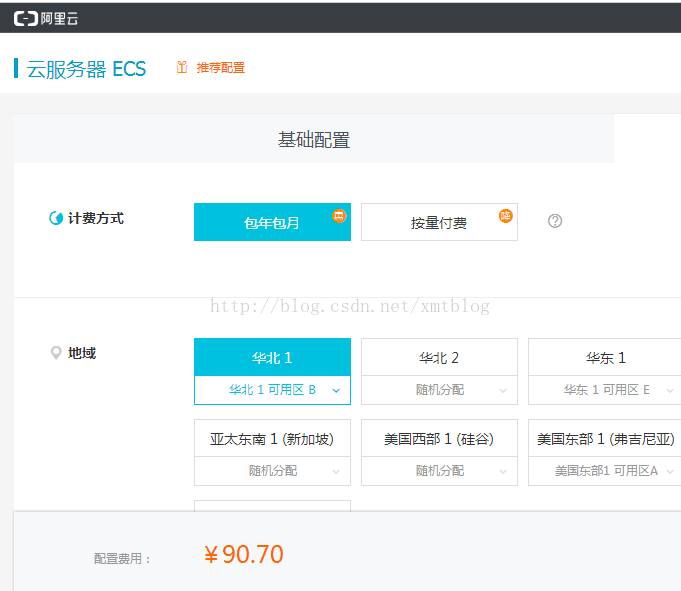Expand 华东 1 可用区 E zone dropdown
The height and width of the screenshot is (591, 681).
605,390
